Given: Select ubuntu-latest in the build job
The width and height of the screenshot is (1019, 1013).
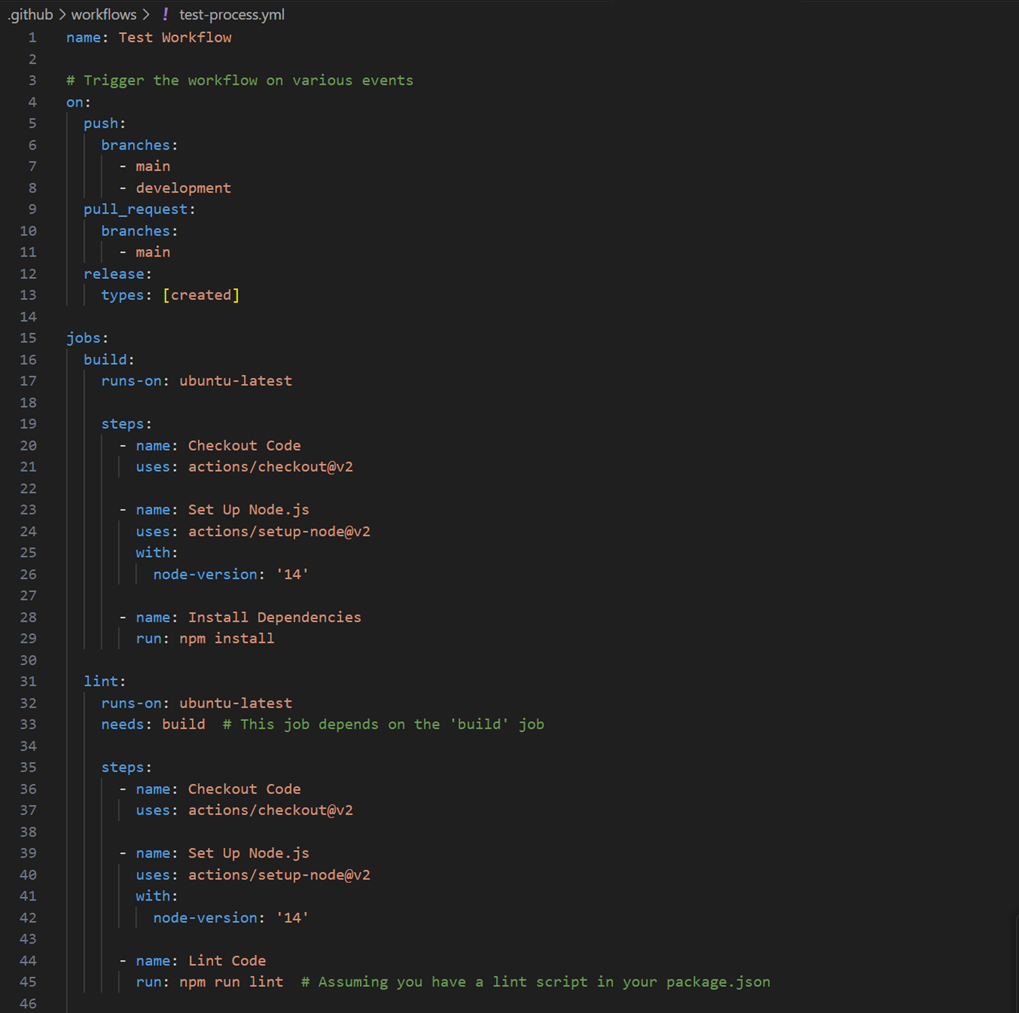Looking at the screenshot, I should click(x=235, y=380).
